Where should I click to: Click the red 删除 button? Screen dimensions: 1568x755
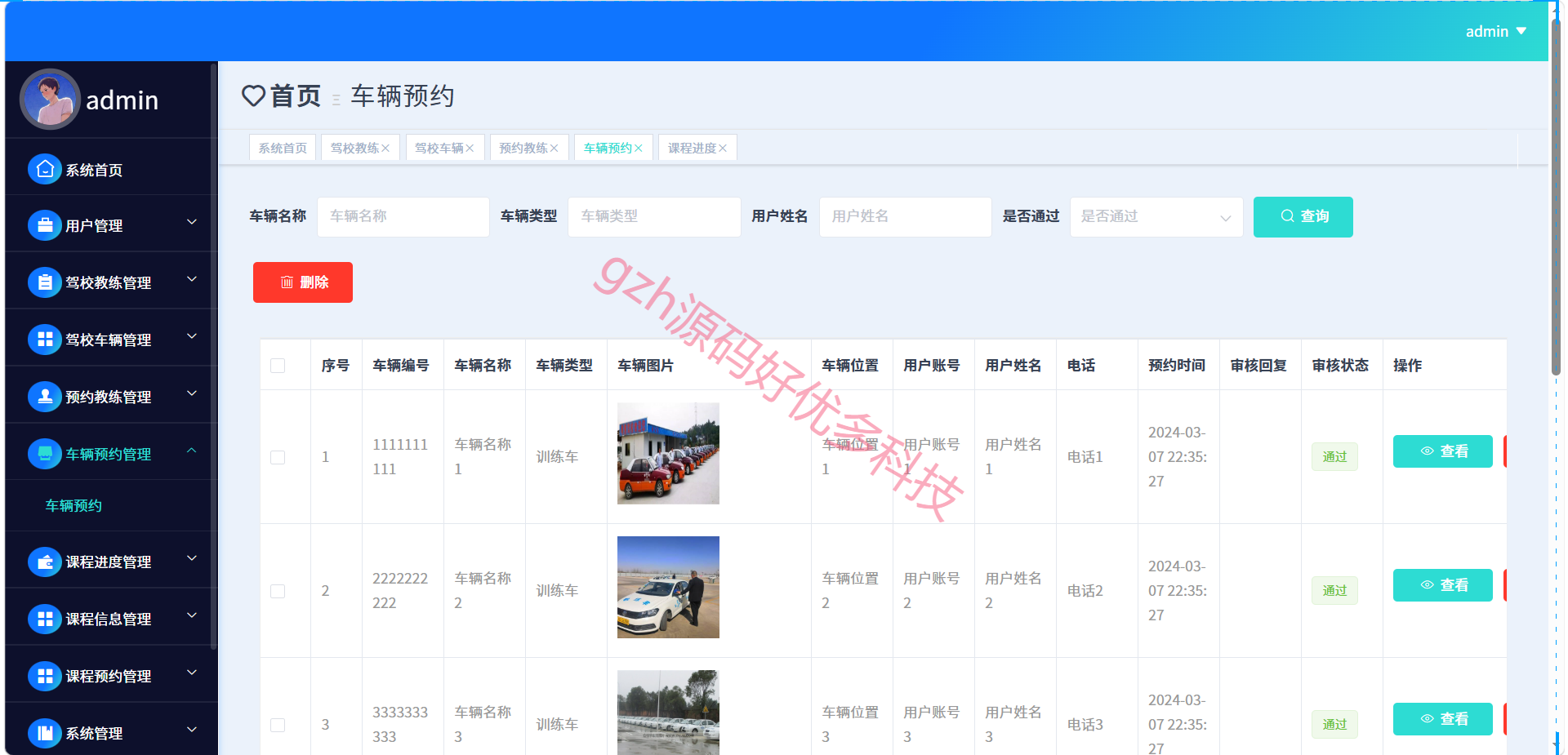coord(303,282)
